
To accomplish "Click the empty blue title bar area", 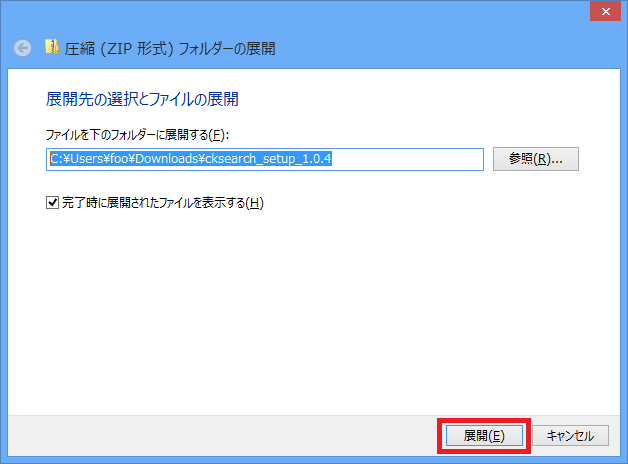I will 300,12.
